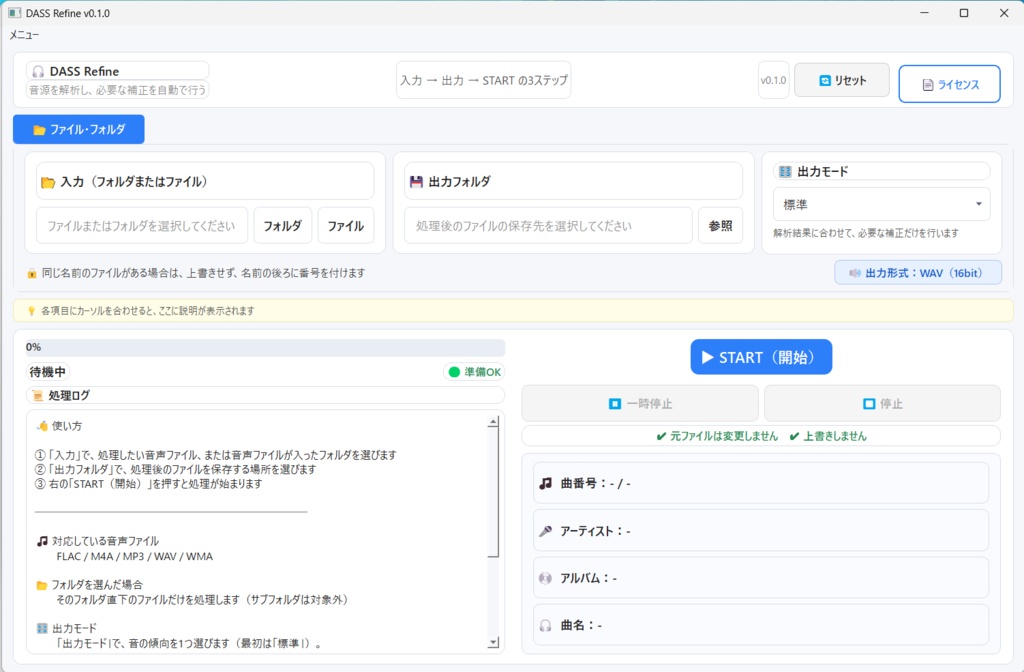Viewport: 1024px width, 672px height.
Task: Click the music note icon beside 曲番号
Action: pyautogui.click(x=545, y=483)
